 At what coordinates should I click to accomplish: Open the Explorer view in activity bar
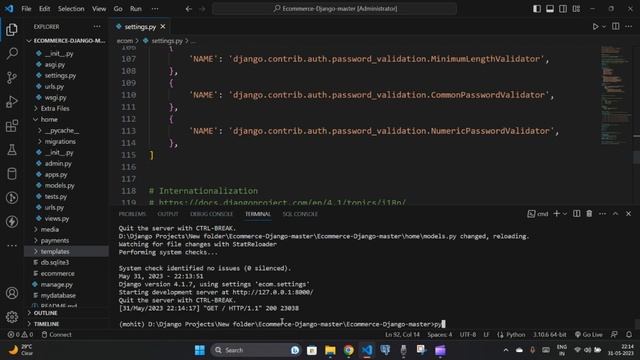(x=12, y=29)
